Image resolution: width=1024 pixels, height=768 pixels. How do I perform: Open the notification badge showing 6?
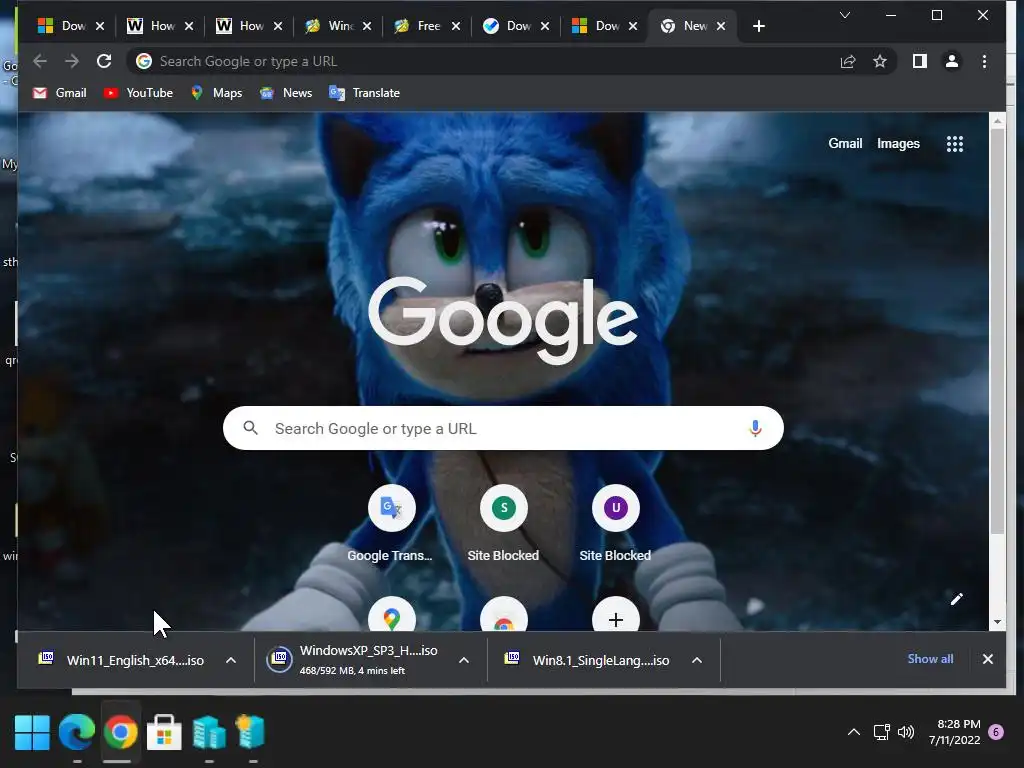tap(996, 732)
